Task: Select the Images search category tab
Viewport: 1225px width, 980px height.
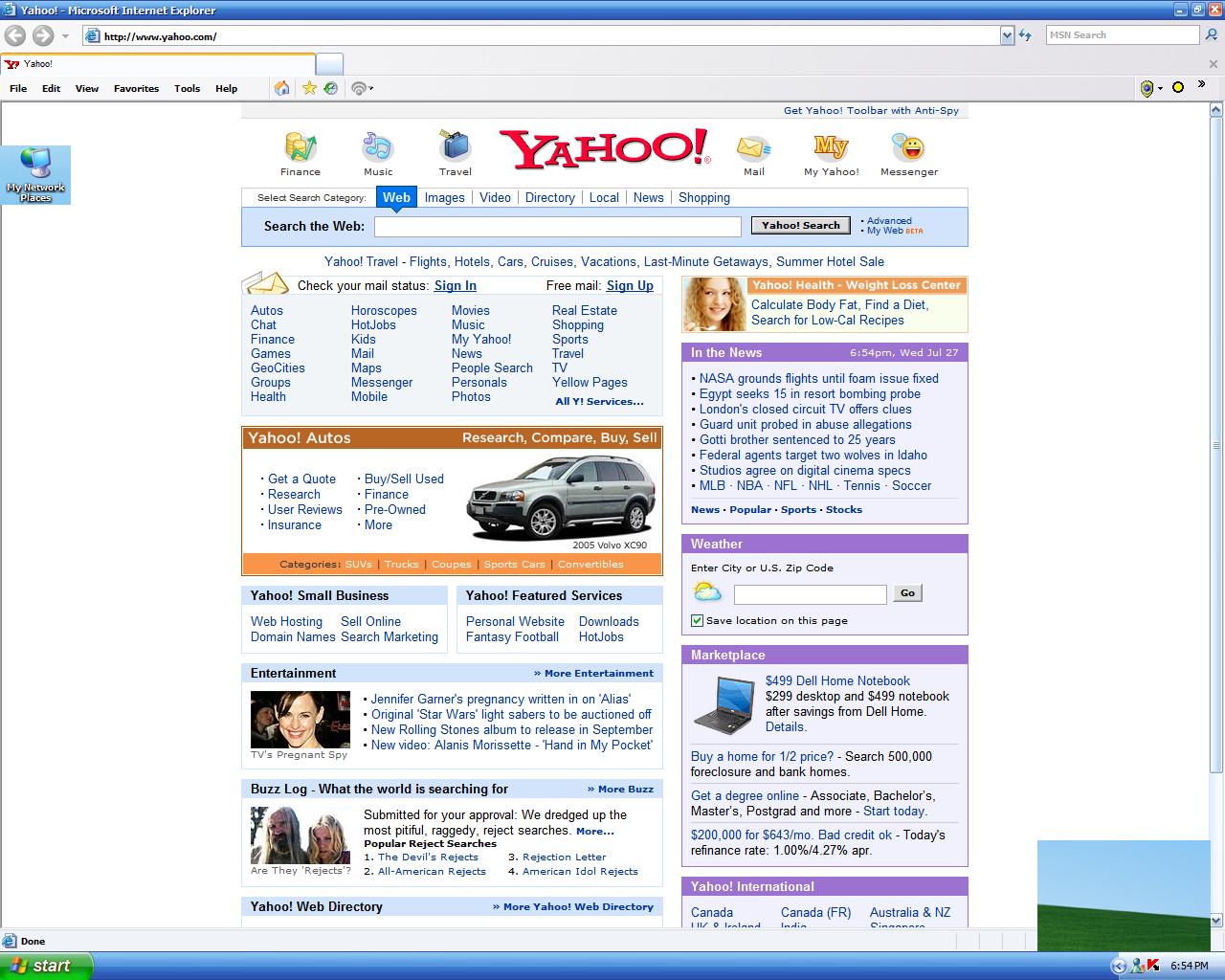Action: coord(444,197)
